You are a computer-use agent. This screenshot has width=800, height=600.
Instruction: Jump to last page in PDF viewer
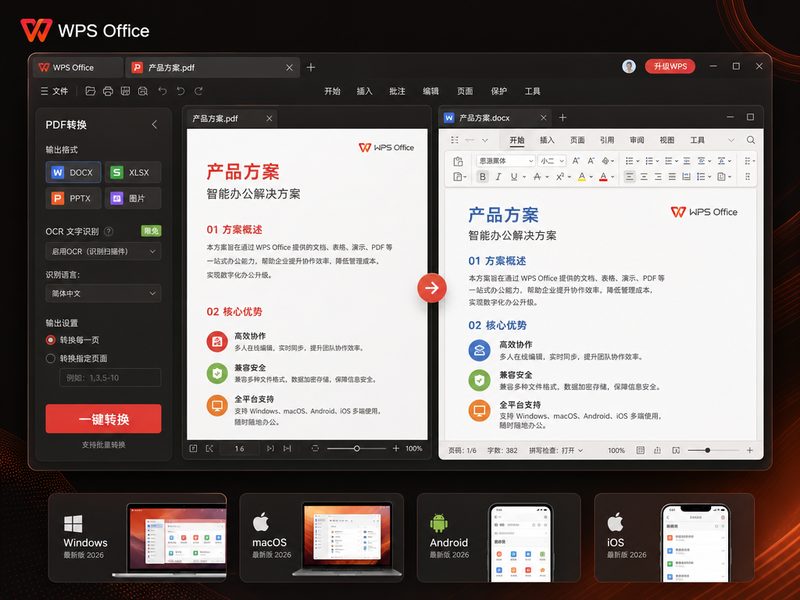(287, 448)
